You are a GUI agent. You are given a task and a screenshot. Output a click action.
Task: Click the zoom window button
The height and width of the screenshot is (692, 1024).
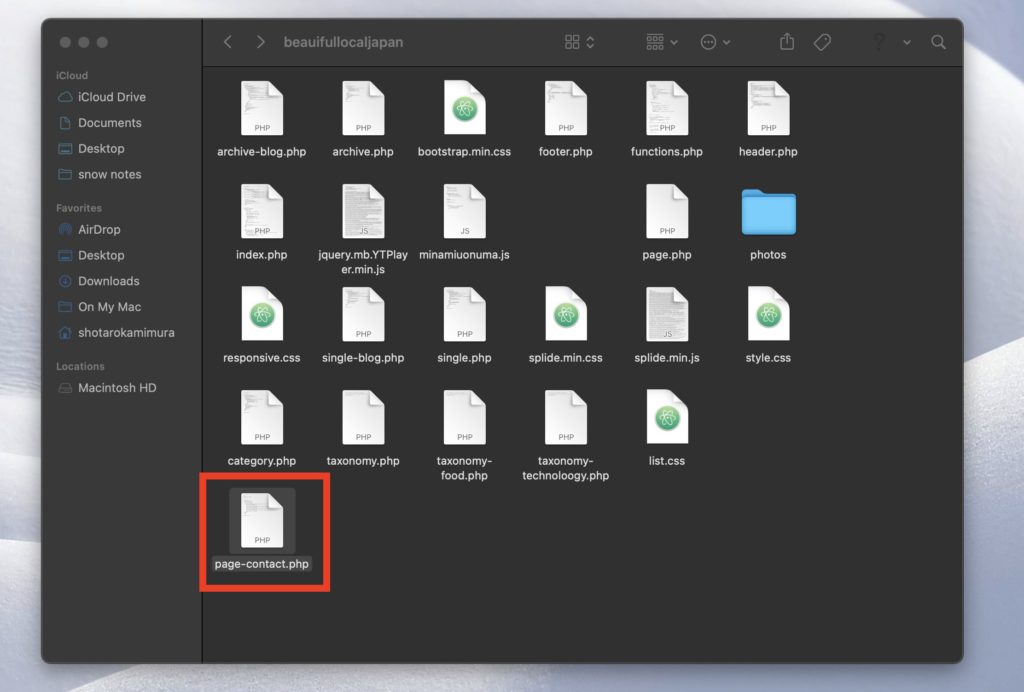click(x=102, y=42)
